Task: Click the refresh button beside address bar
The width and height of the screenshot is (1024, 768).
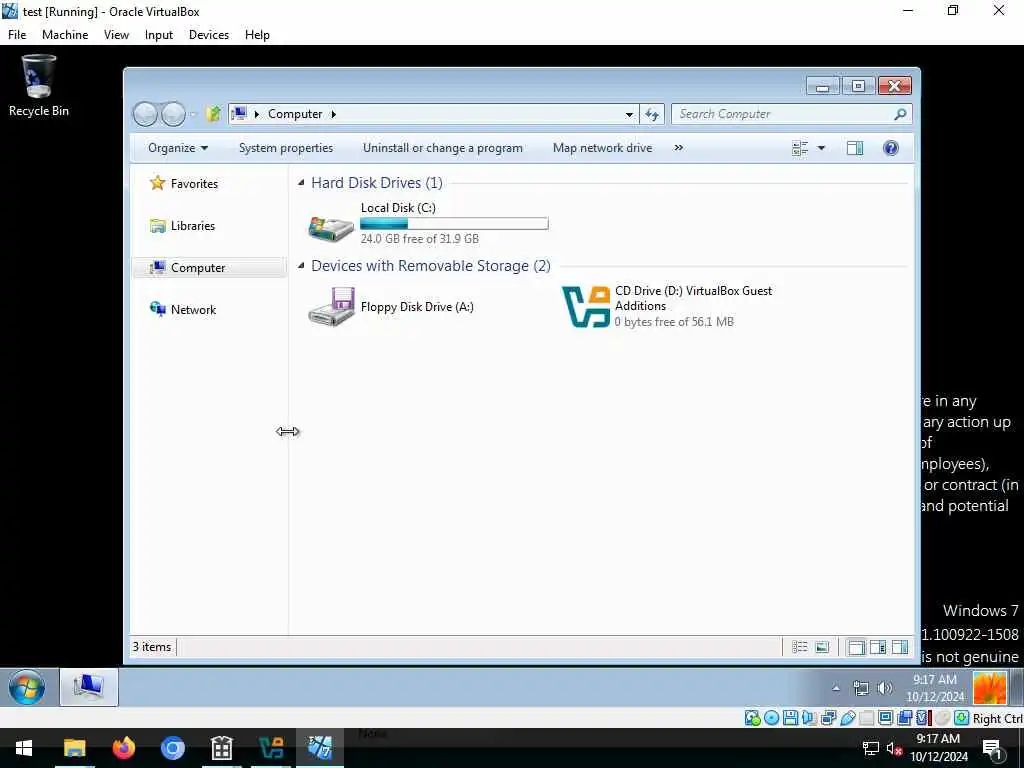Action: 652,114
